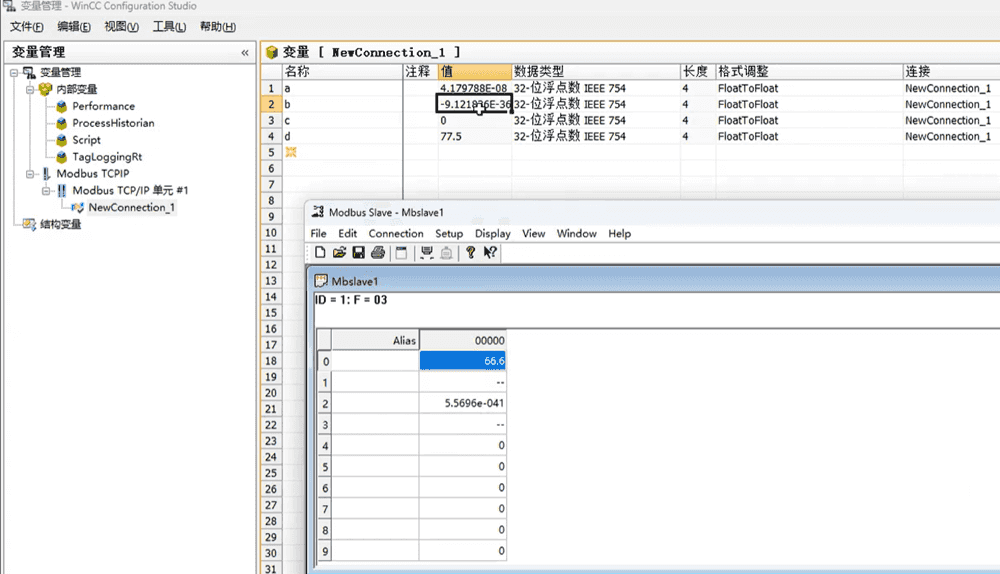Click the 数据类型 column header
Screen dimensions: 1000x574
(539, 72)
